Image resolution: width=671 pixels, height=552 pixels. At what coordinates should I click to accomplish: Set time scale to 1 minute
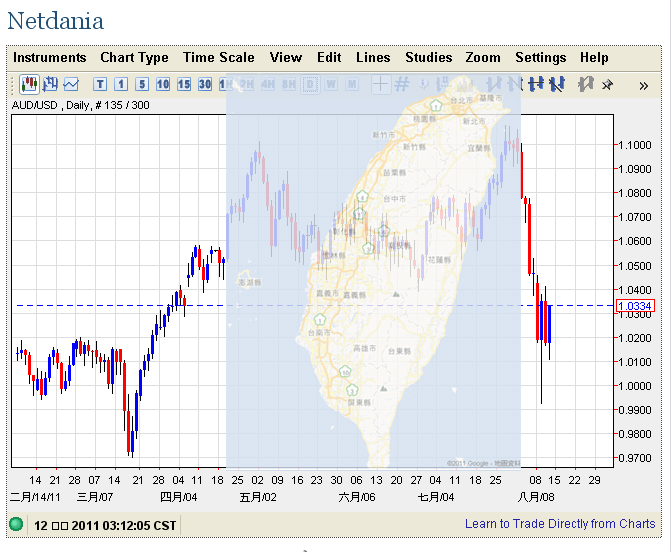(121, 84)
